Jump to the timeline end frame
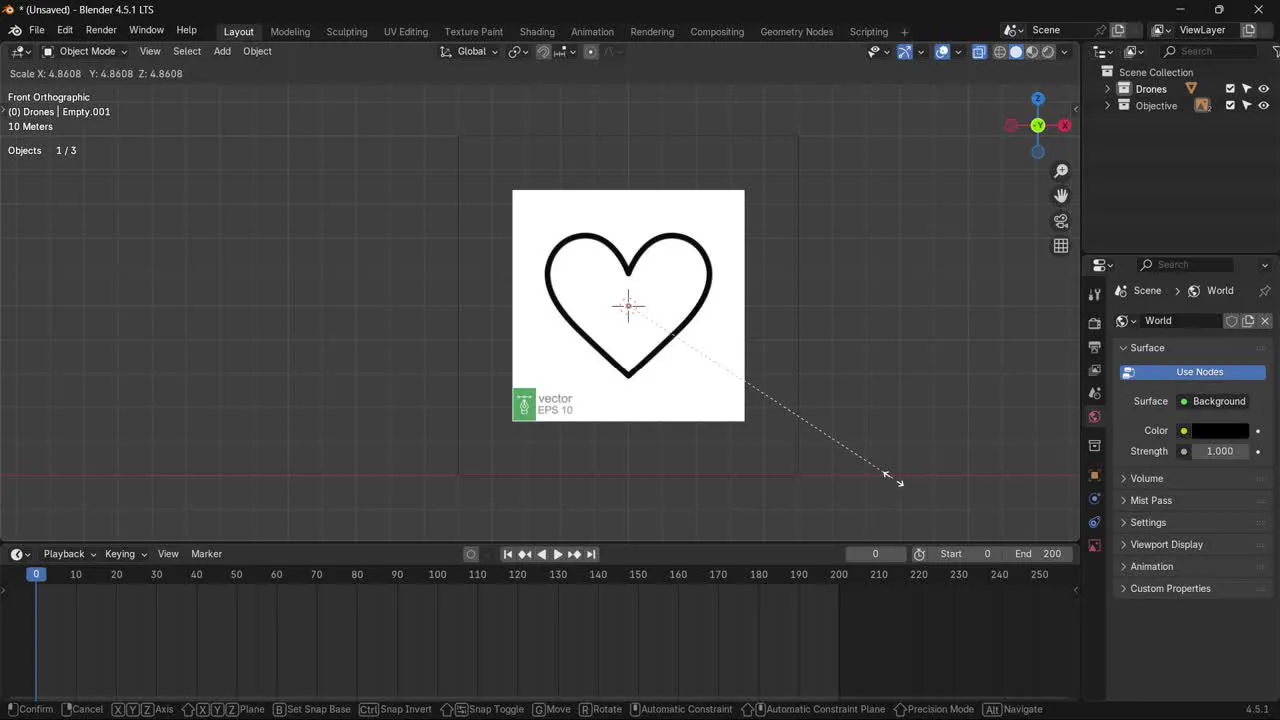This screenshot has width=1280, height=720. tap(591, 554)
